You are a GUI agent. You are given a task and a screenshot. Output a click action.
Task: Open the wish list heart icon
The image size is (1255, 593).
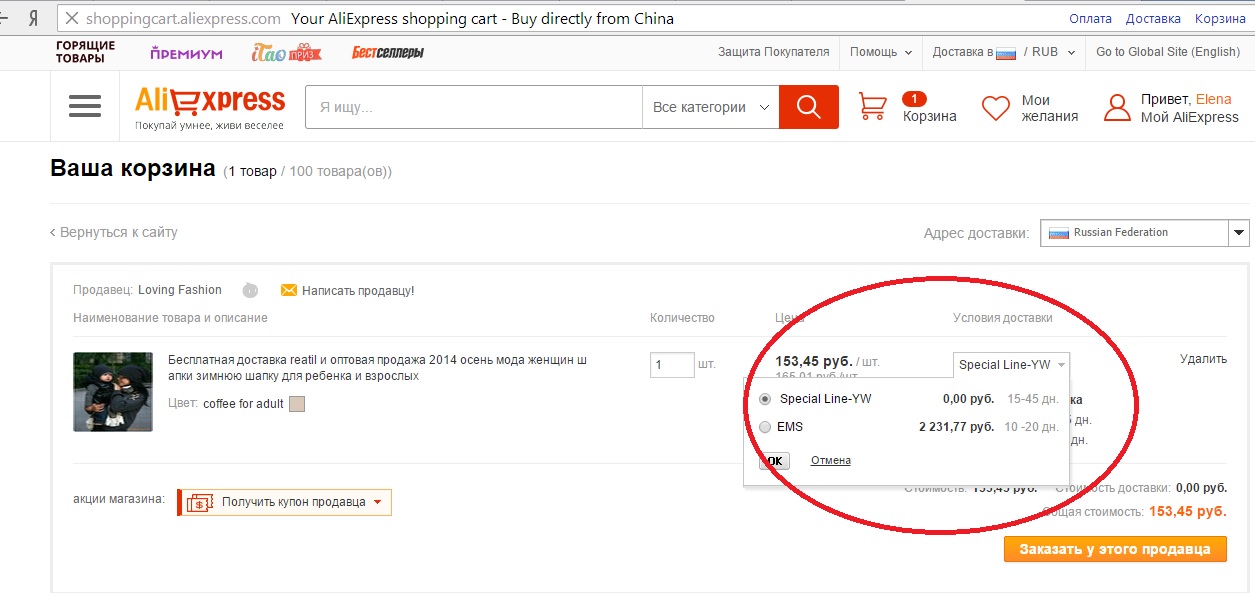pos(996,108)
